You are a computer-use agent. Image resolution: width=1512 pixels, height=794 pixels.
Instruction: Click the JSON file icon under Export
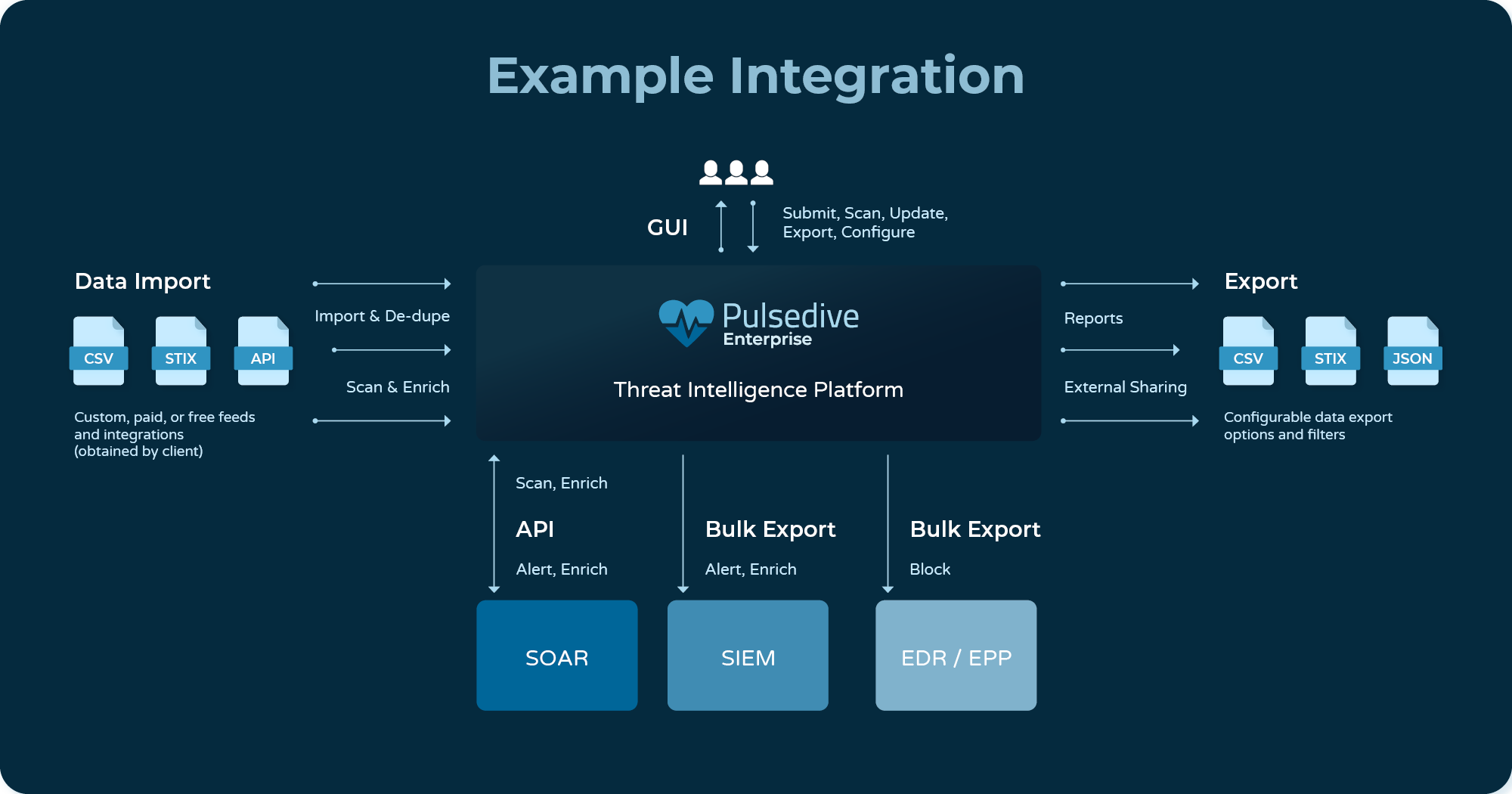(1413, 351)
